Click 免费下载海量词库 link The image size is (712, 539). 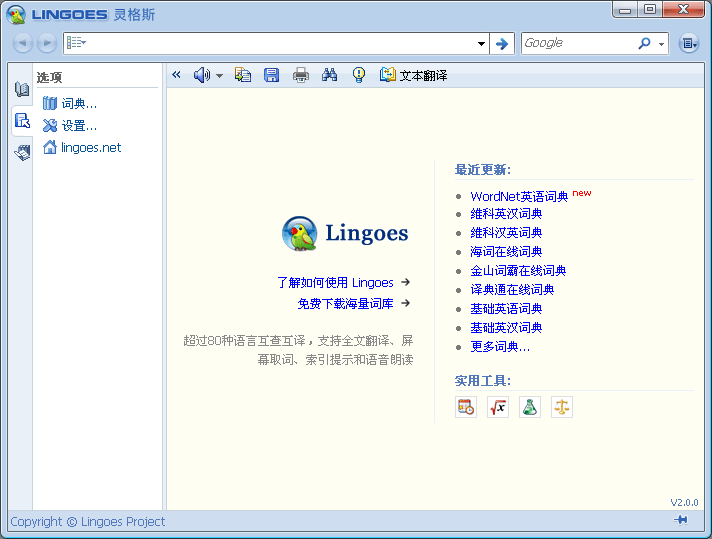tap(345, 303)
